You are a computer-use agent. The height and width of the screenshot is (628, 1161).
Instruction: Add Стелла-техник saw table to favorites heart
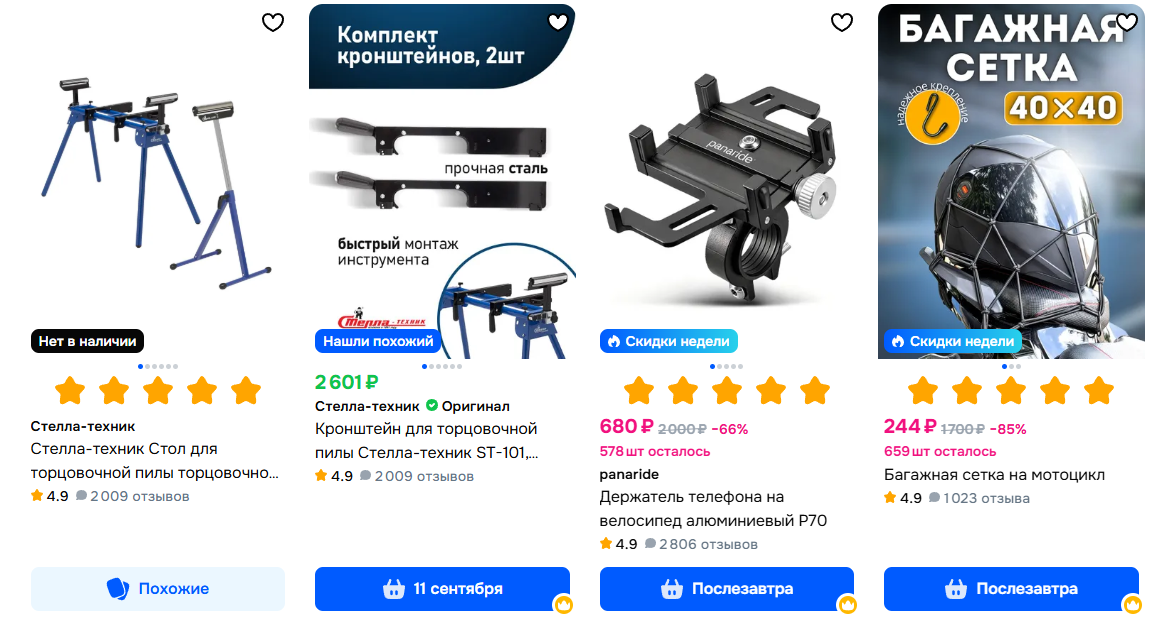pyautogui.click(x=273, y=23)
